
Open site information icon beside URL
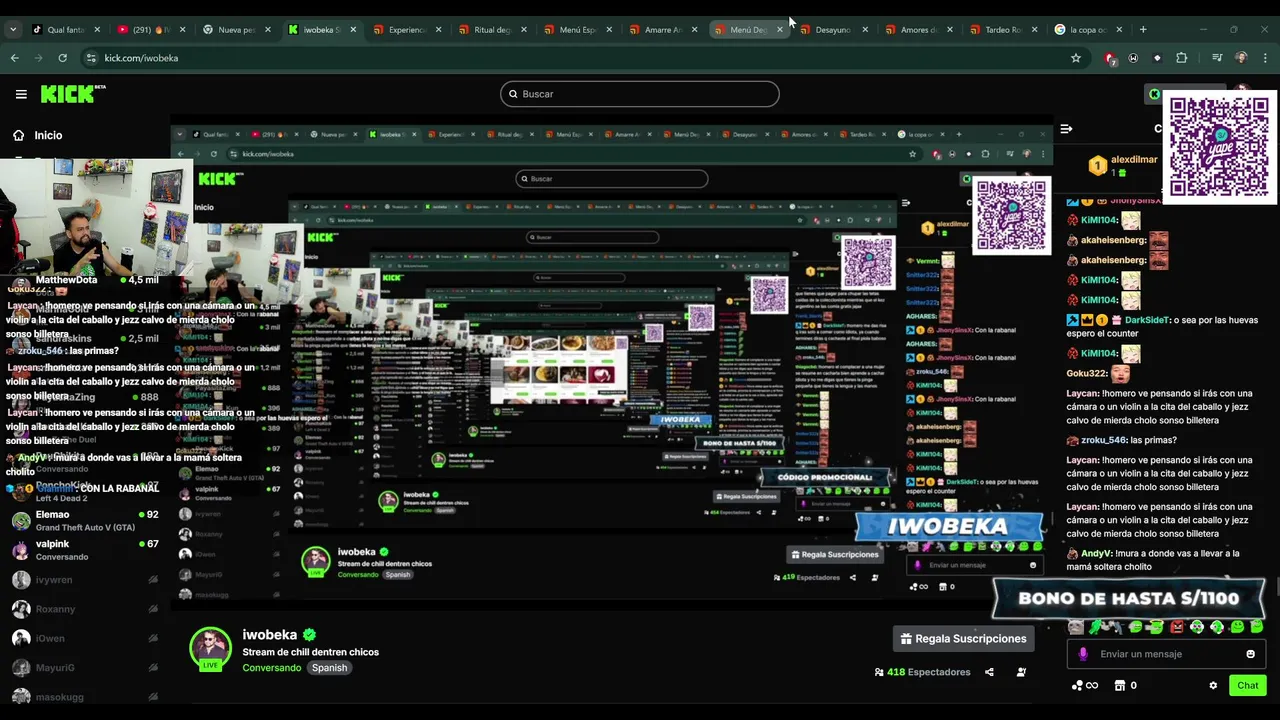(91, 58)
